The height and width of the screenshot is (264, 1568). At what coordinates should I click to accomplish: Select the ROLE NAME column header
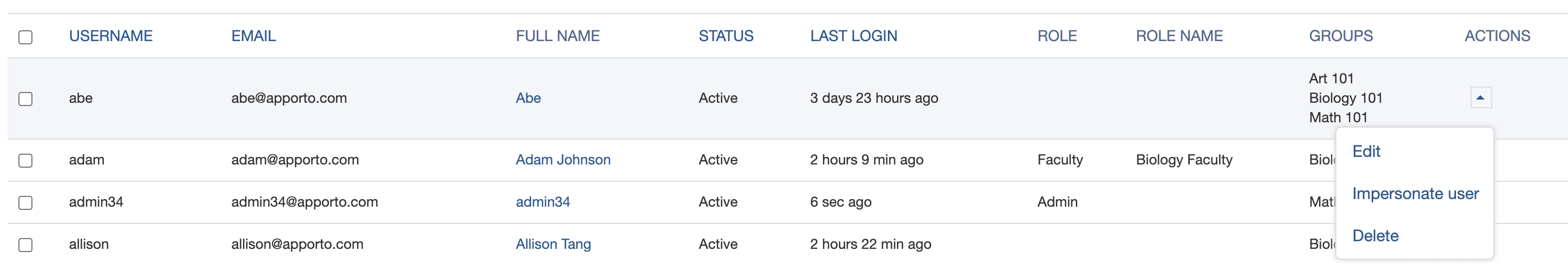coord(1179,36)
